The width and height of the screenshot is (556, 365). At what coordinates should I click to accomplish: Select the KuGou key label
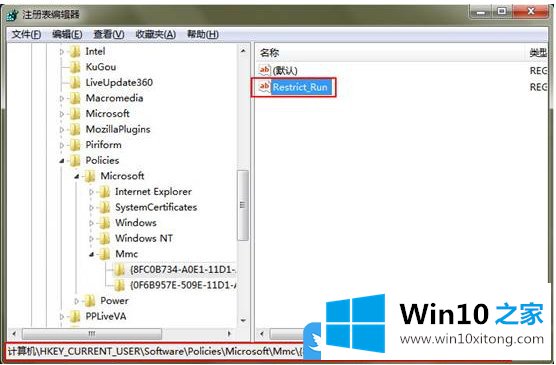(101, 67)
